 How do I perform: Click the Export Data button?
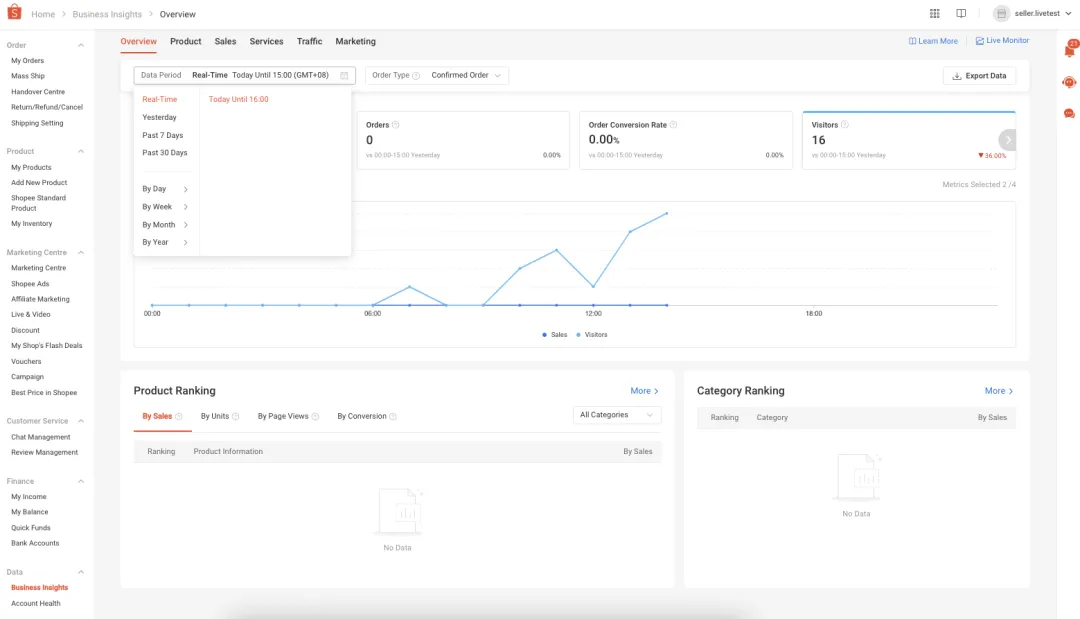(979, 76)
